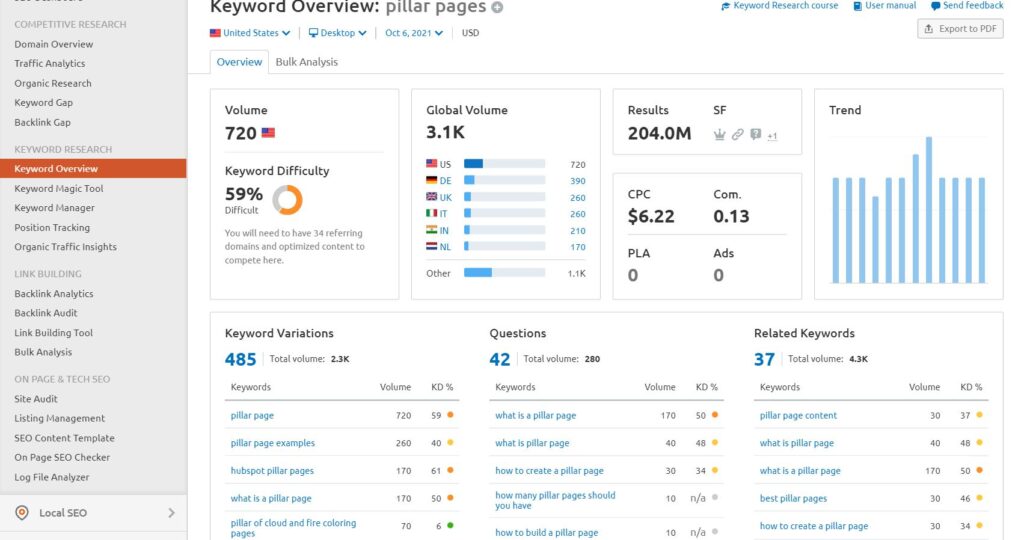Screen dimensions: 1024x540
Task: Open SEO Content Template
Action: [x=64, y=438]
